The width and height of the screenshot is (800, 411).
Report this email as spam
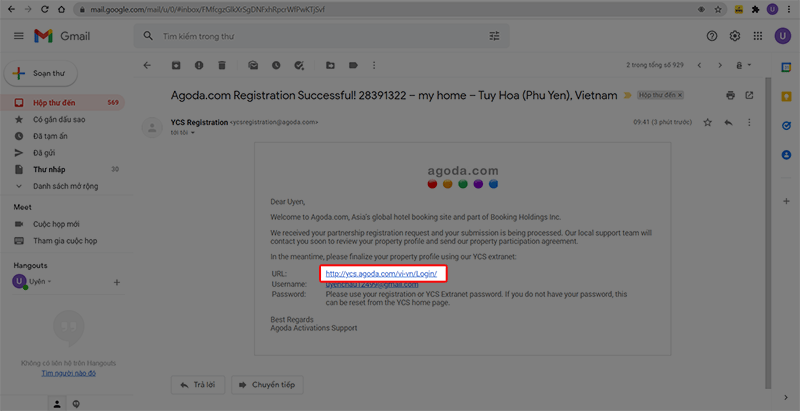(199, 66)
